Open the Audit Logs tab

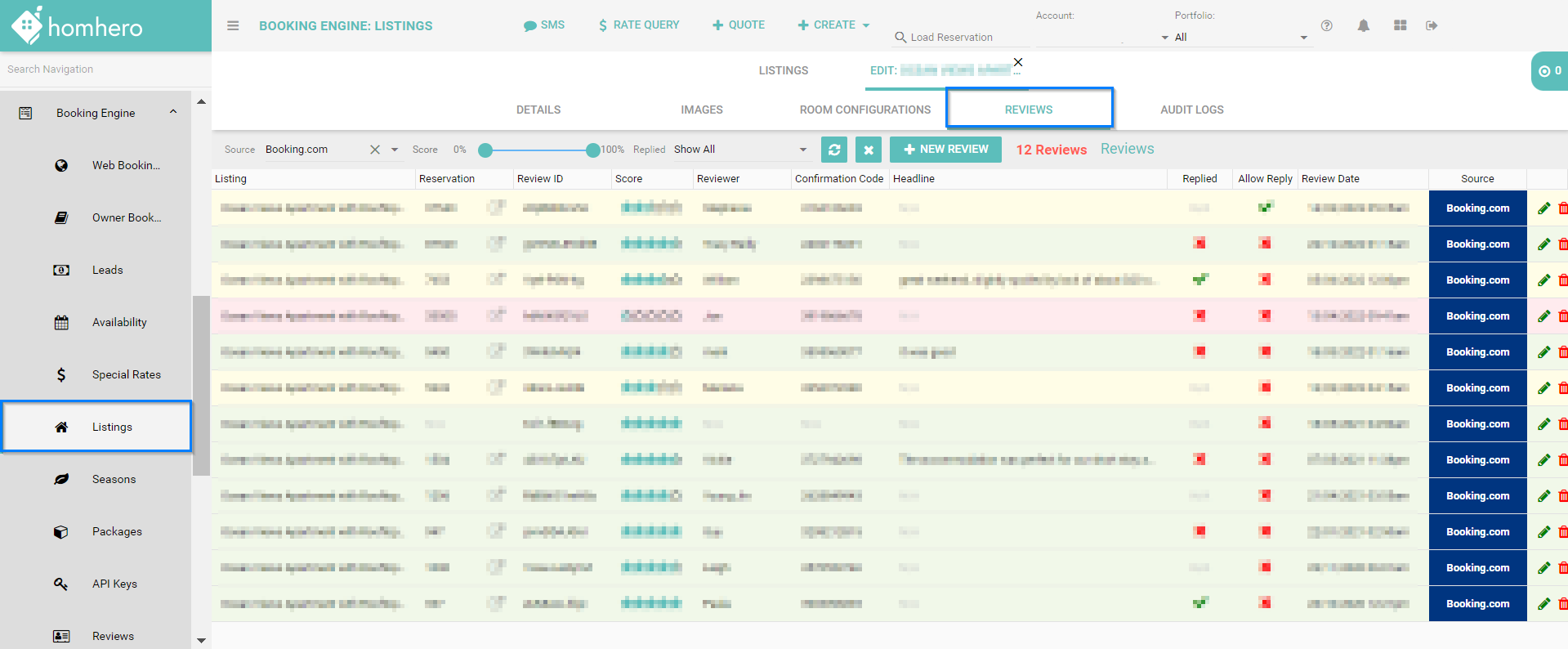pyautogui.click(x=1191, y=110)
